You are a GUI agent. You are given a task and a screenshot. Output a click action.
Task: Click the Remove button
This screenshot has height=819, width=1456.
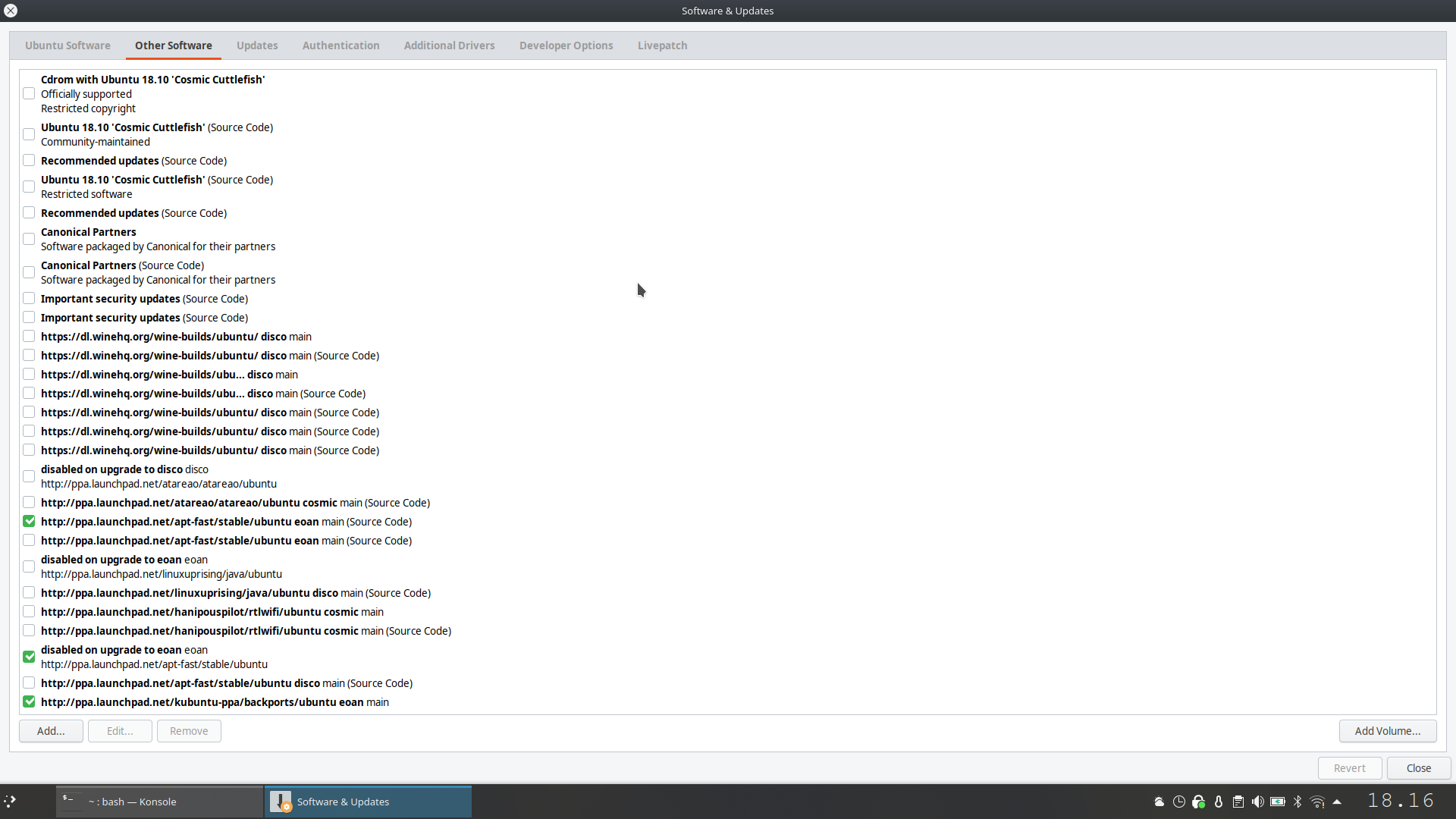point(189,731)
